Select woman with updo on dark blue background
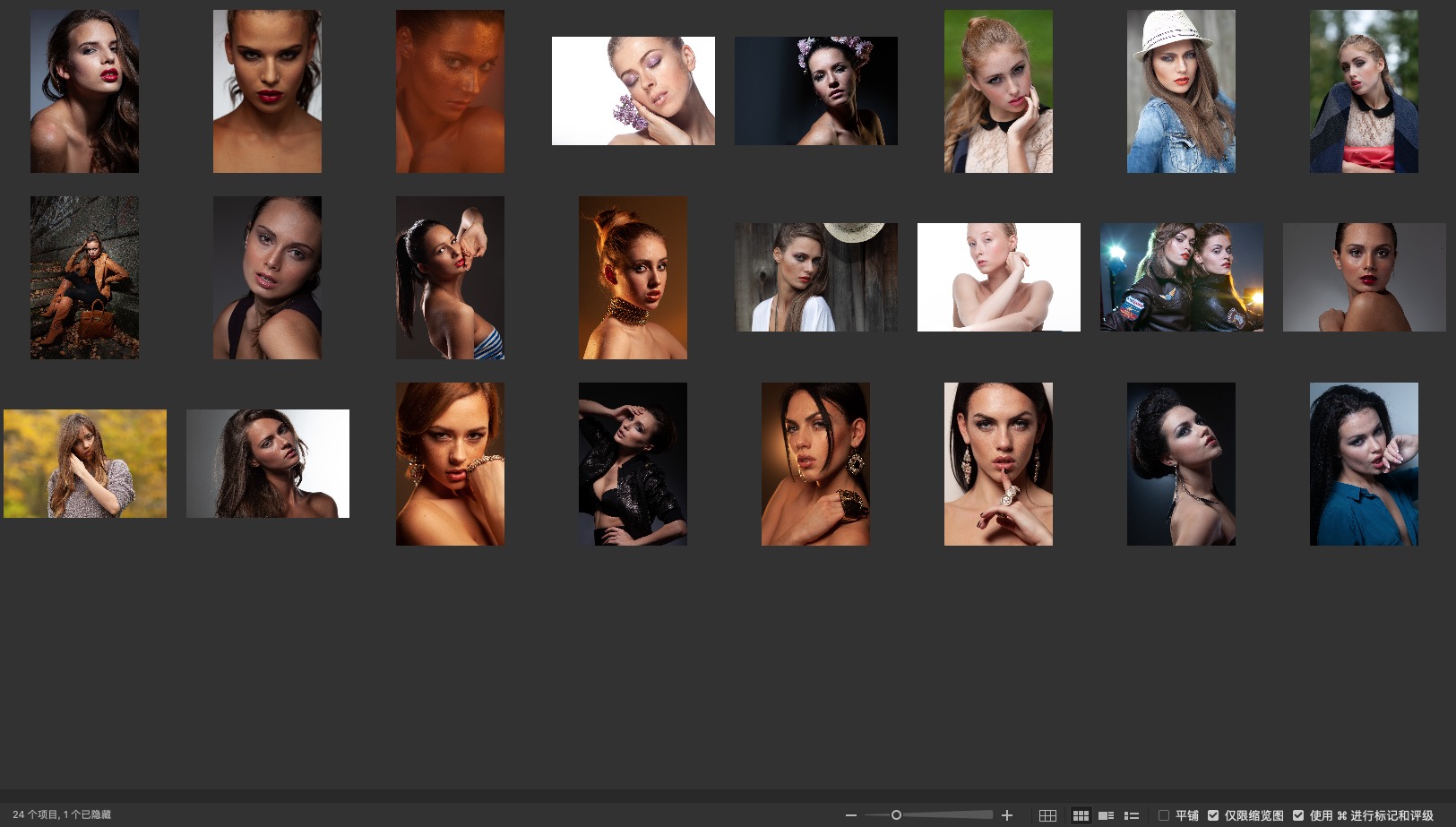Screen dimensions: 1456x827 [x=1181, y=464]
